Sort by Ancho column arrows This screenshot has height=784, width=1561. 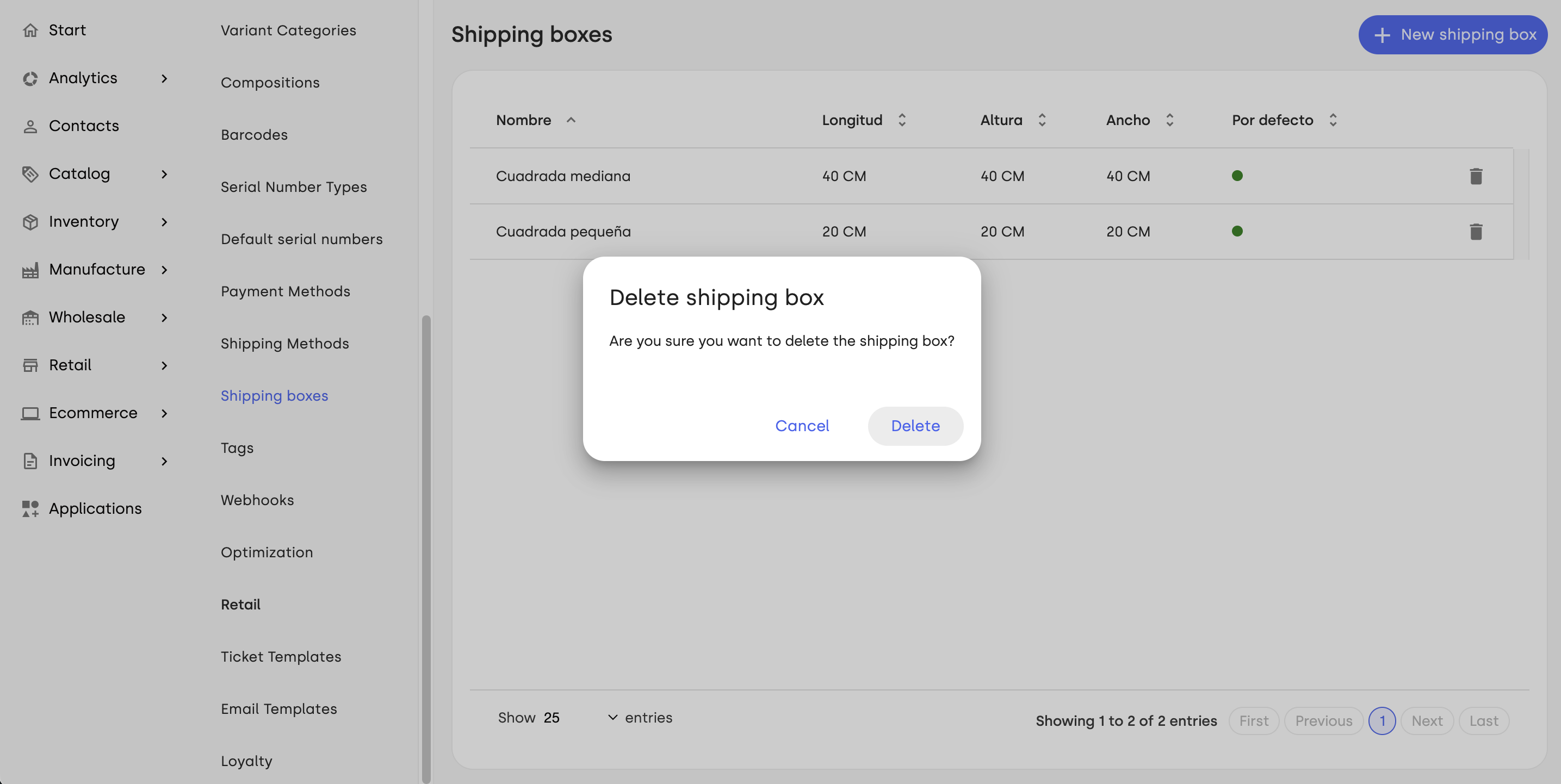tap(1169, 120)
